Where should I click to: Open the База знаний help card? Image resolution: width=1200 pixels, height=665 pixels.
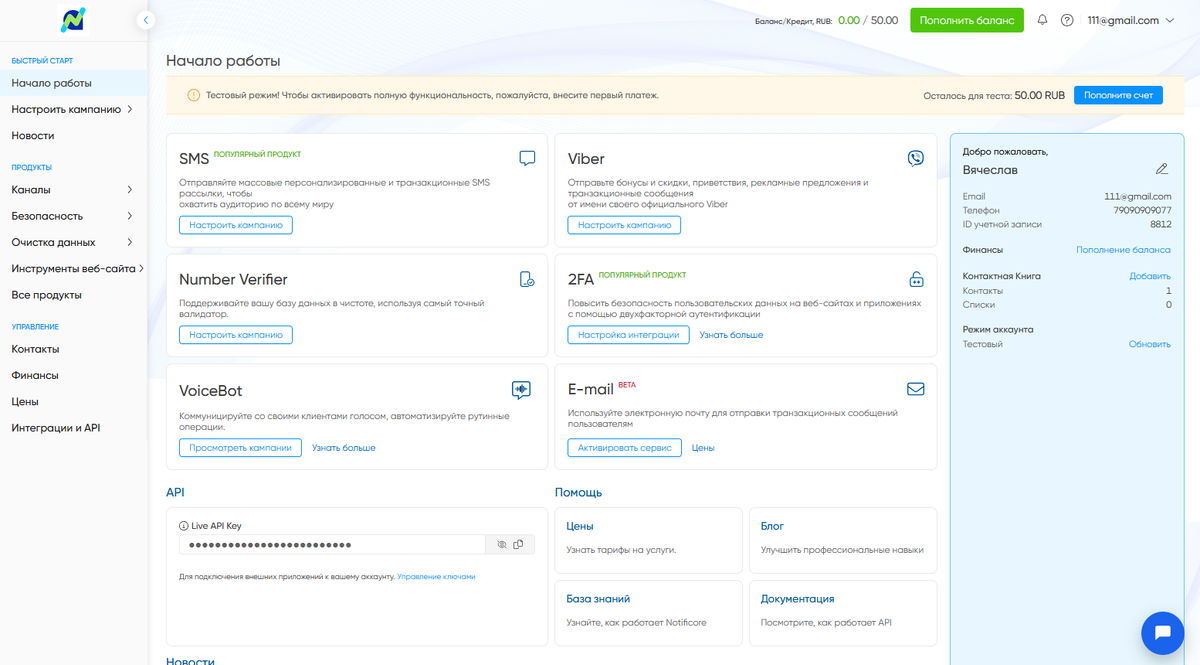coord(648,613)
